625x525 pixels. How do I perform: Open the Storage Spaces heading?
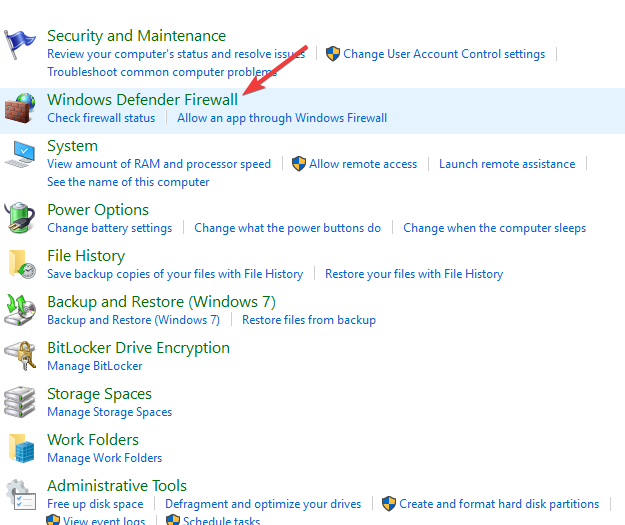pyautogui.click(x=99, y=394)
